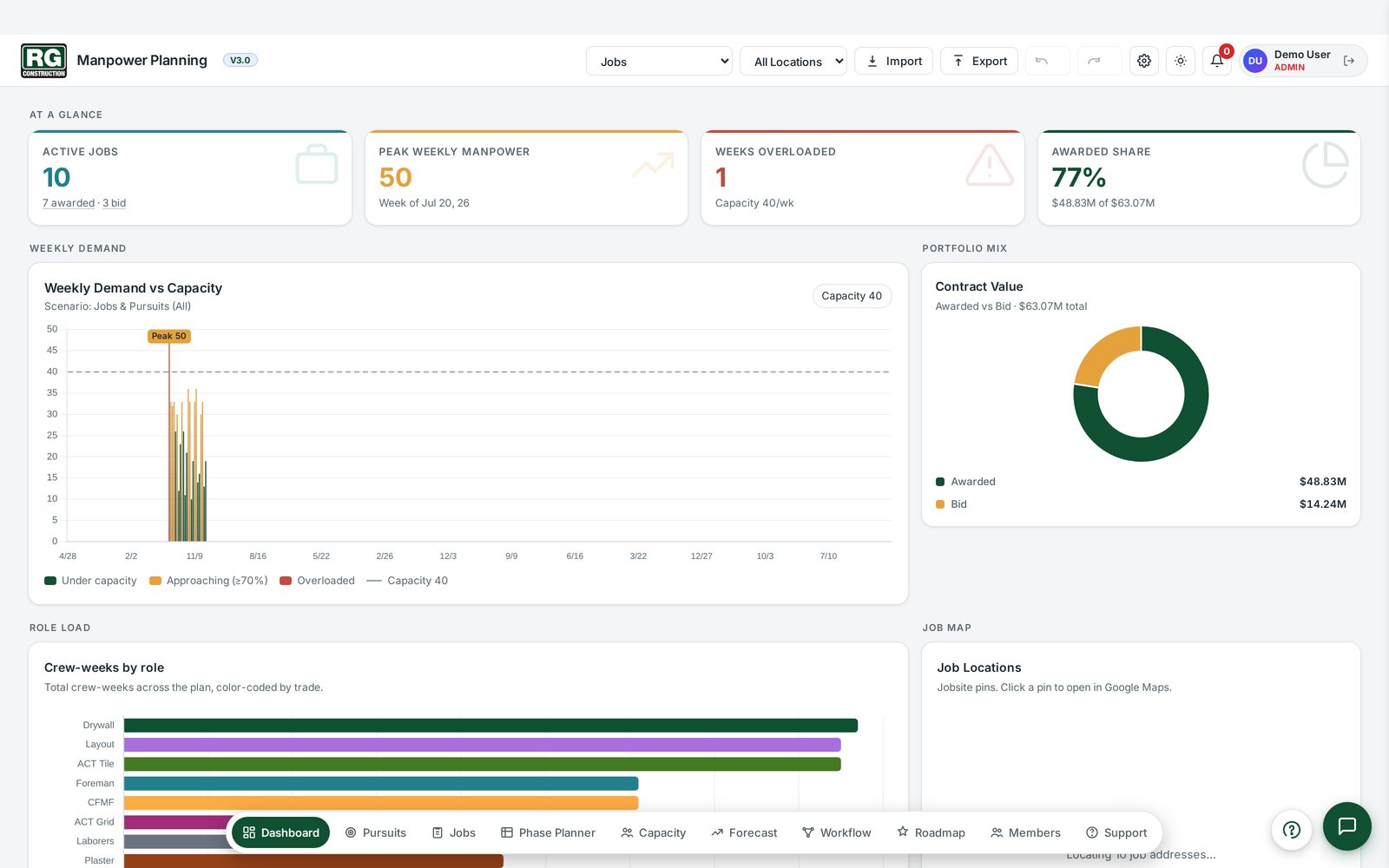Click the Foreman role bar

click(x=381, y=783)
